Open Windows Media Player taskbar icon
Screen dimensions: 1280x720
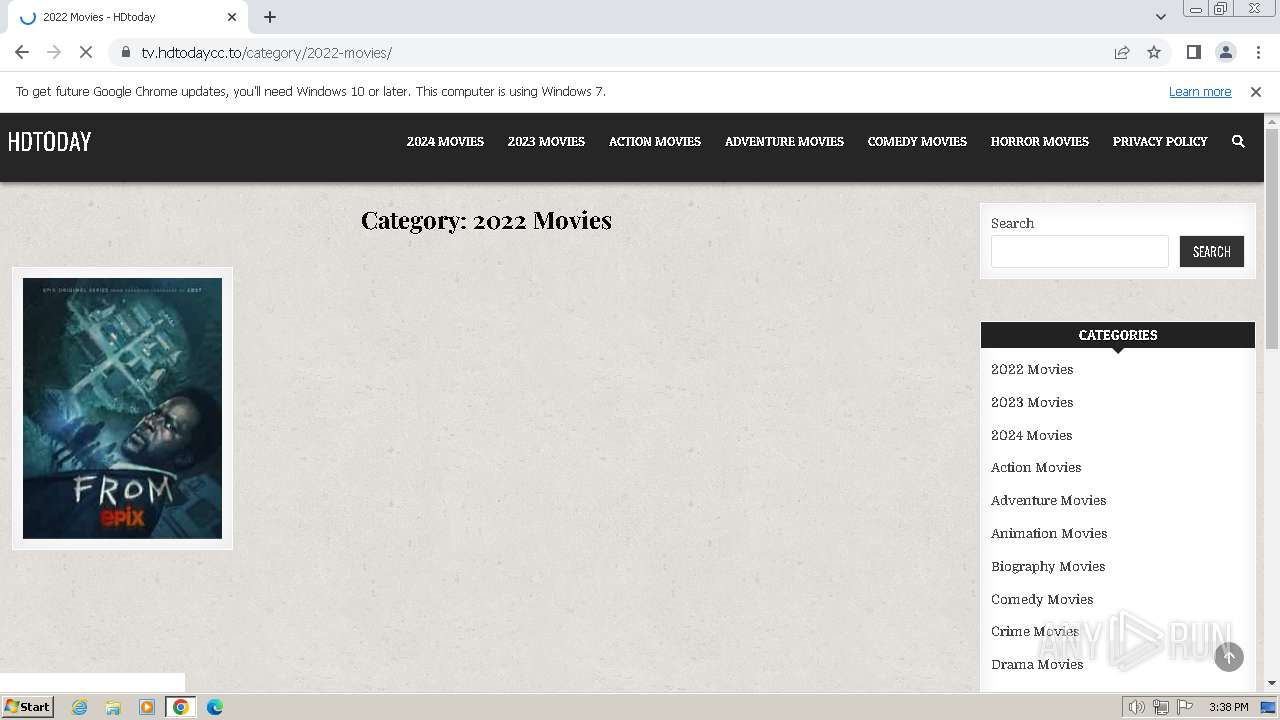pos(147,707)
